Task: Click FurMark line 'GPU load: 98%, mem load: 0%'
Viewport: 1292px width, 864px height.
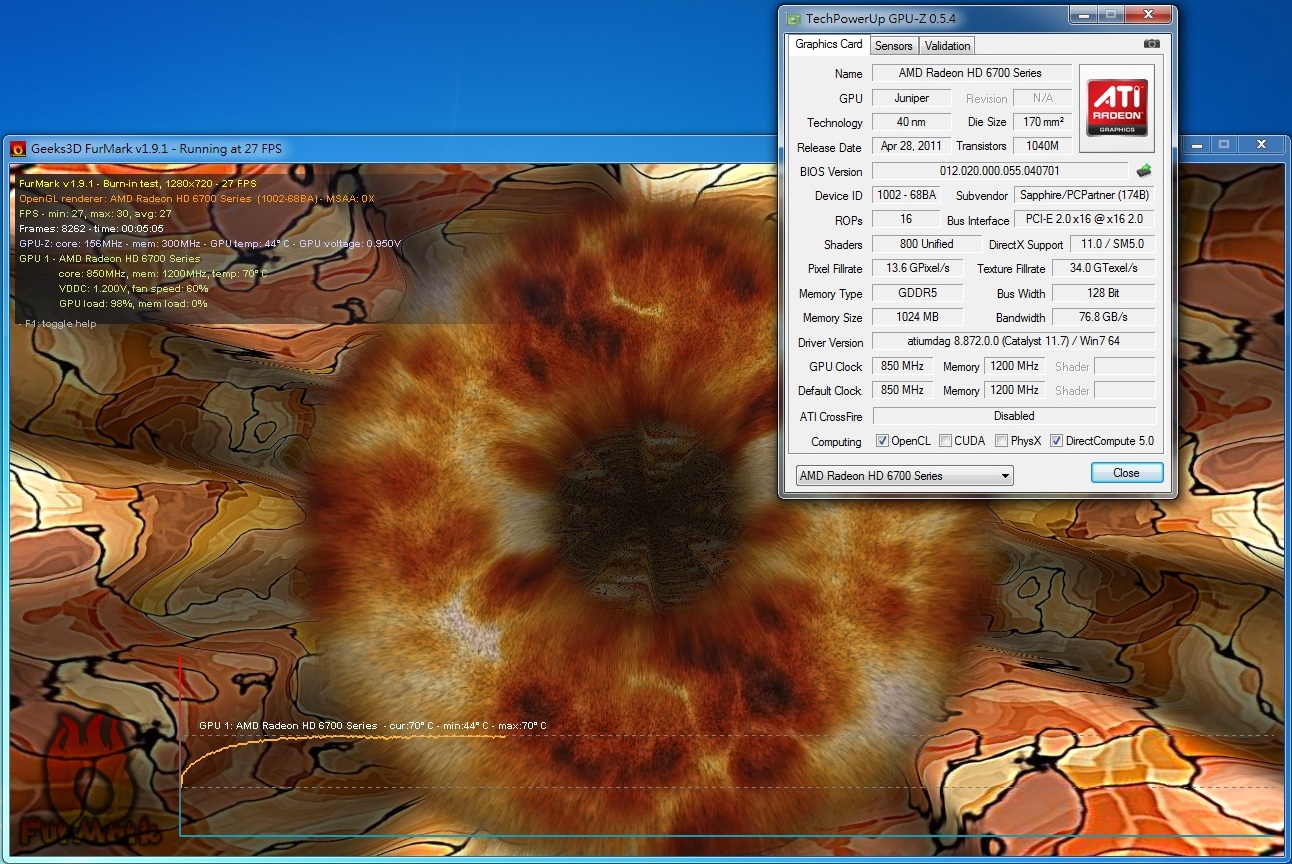Action: click(133, 303)
